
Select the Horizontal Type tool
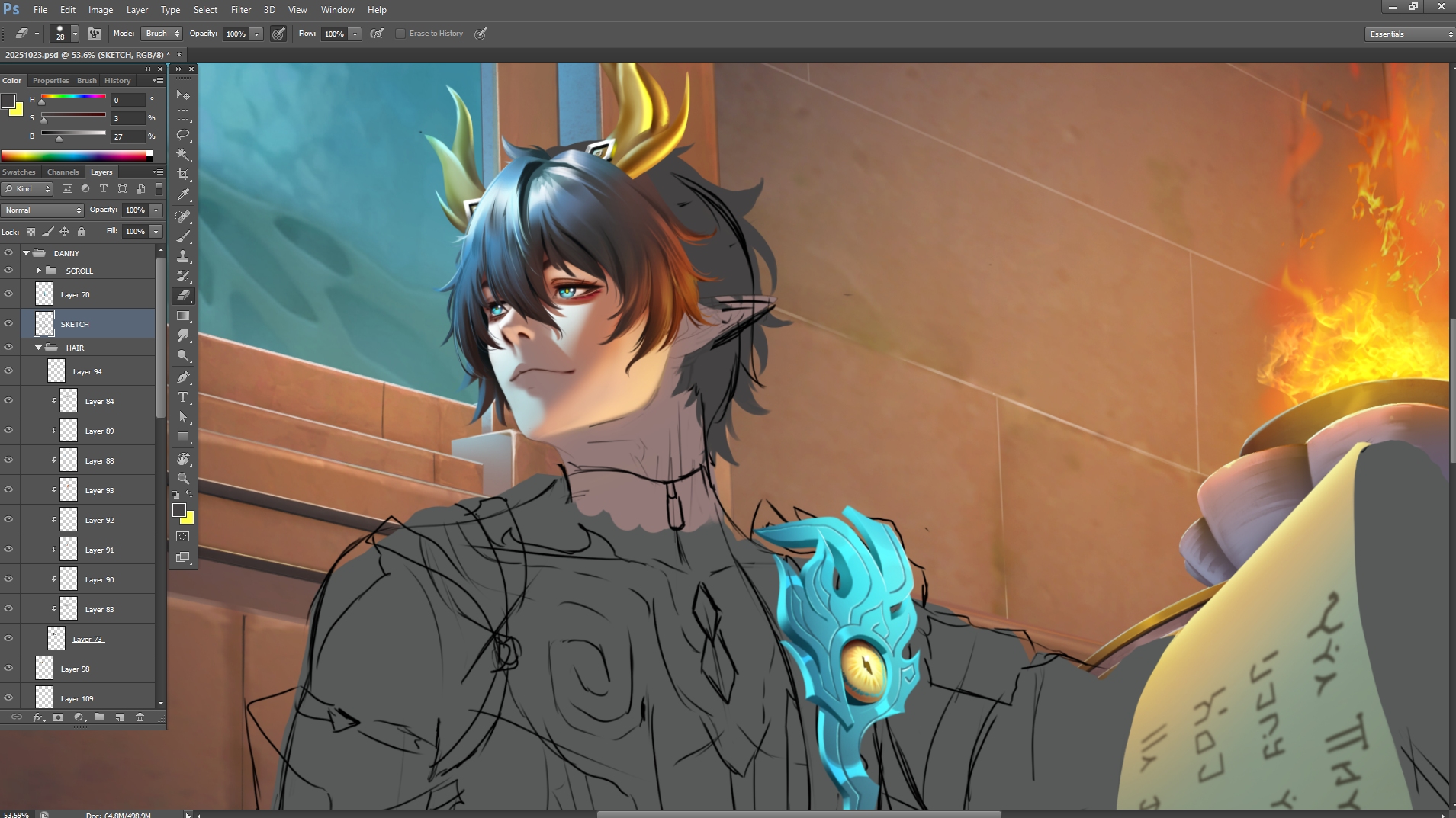point(183,397)
